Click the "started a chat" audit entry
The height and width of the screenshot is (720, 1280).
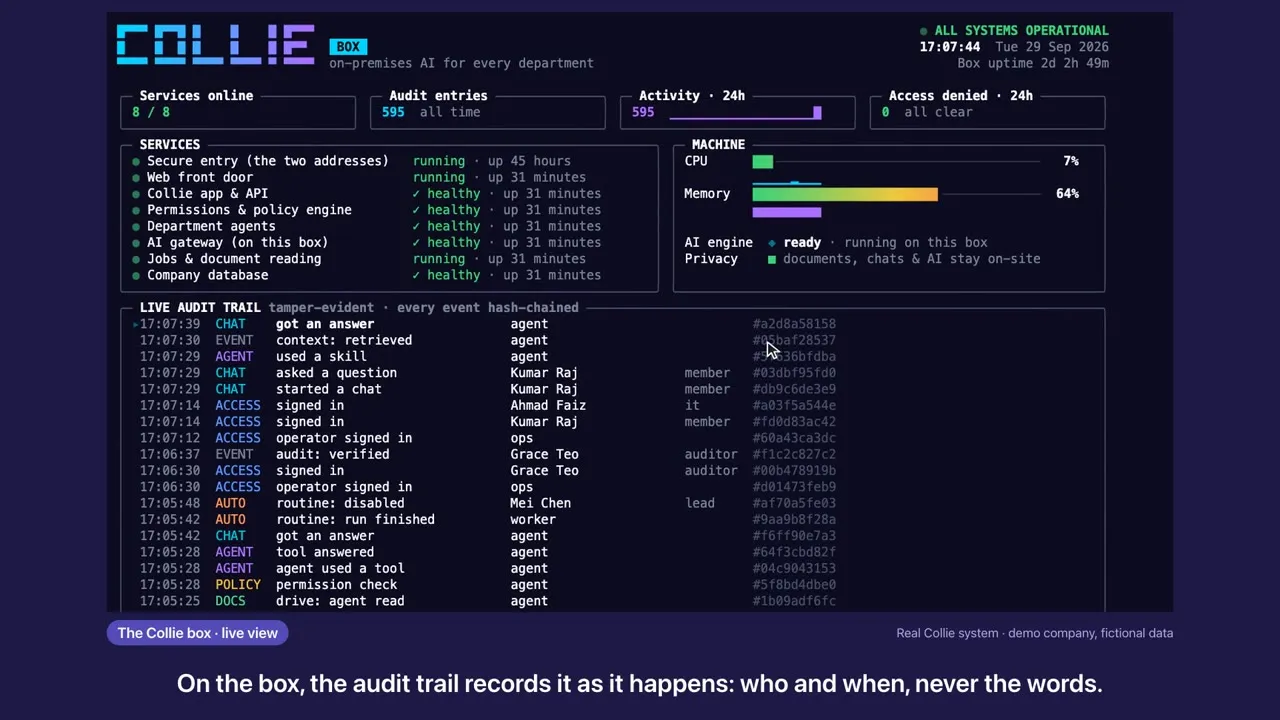[x=328, y=389]
